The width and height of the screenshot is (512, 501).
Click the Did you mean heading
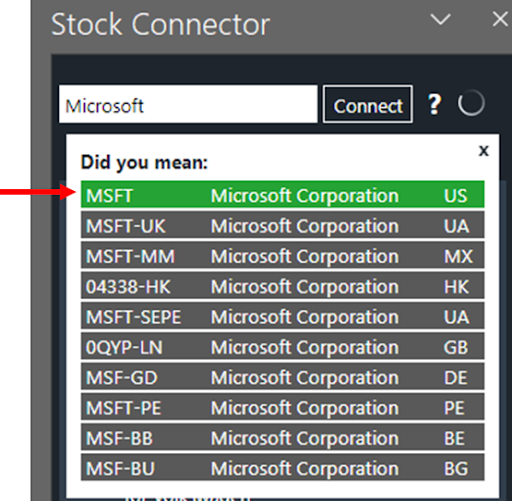coord(144,163)
